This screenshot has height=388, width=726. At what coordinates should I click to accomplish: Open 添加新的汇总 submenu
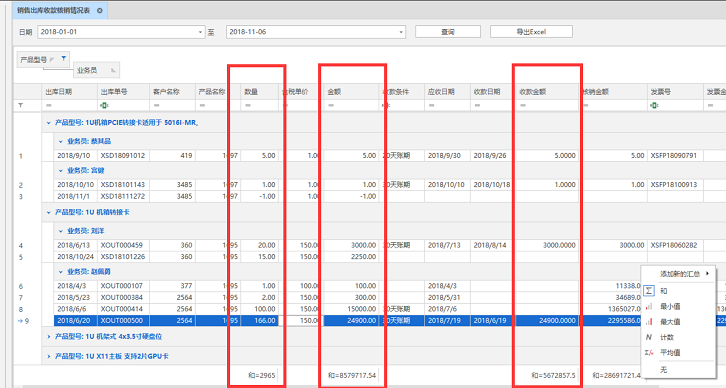click(677, 274)
